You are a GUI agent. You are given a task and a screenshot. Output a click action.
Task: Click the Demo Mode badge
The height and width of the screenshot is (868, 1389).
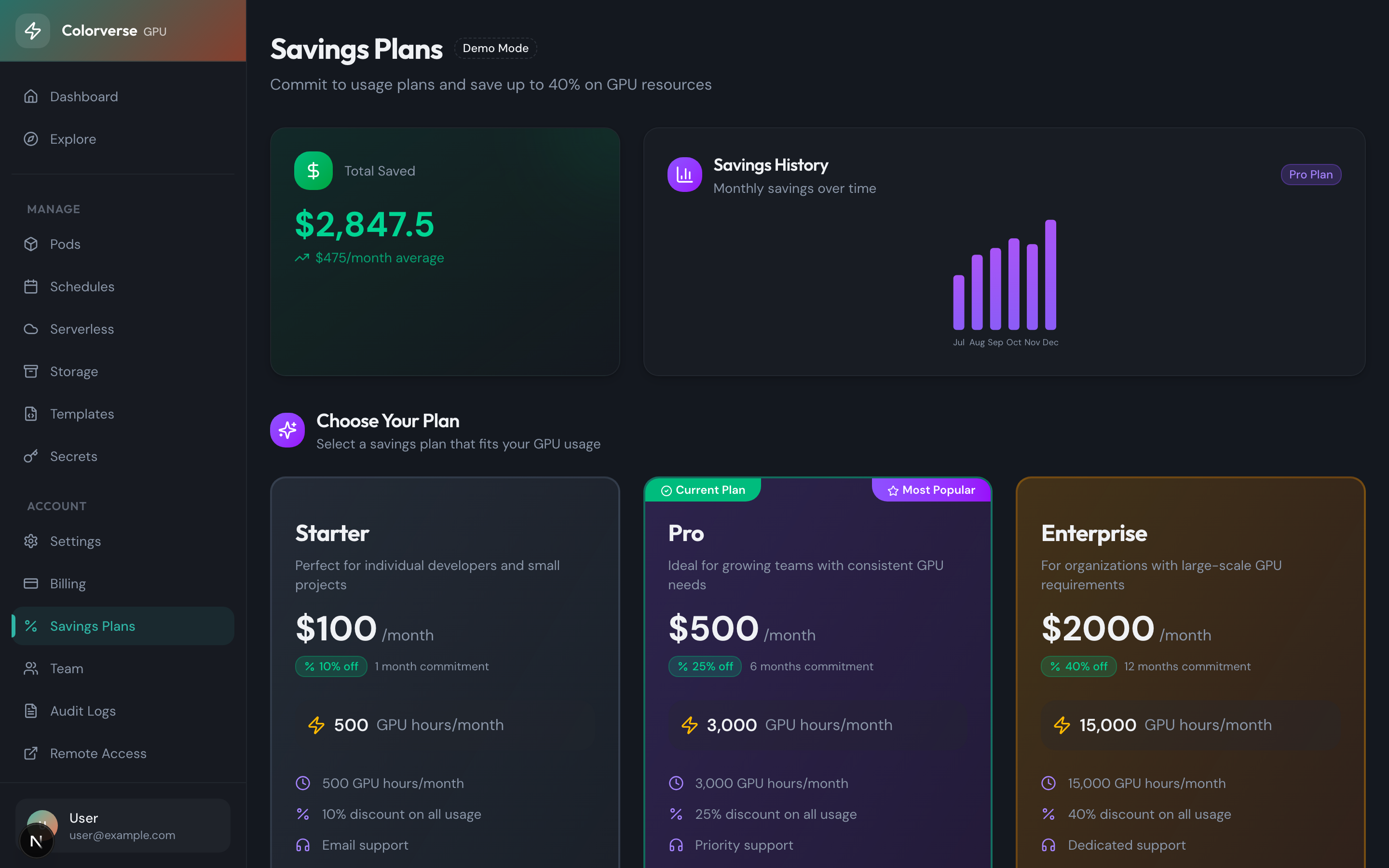[495, 48]
